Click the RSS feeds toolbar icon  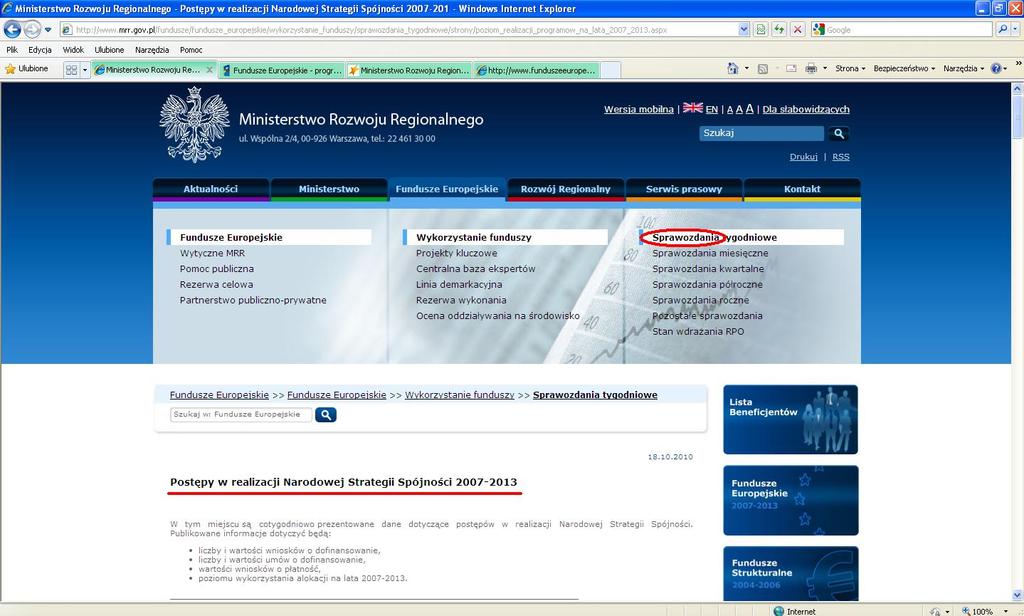762,68
